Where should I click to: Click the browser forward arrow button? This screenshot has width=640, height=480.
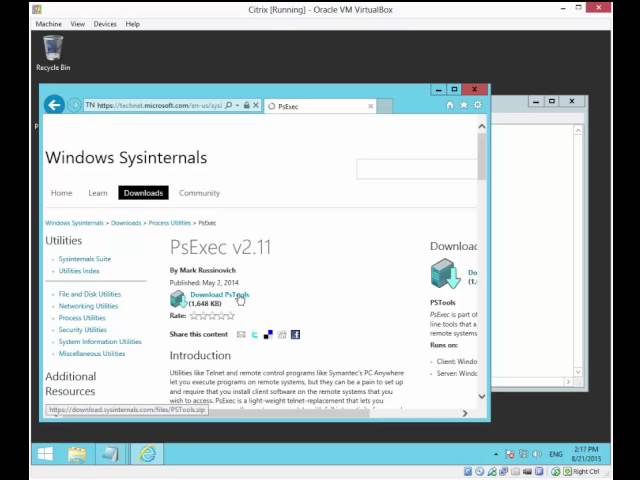point(74,105)
